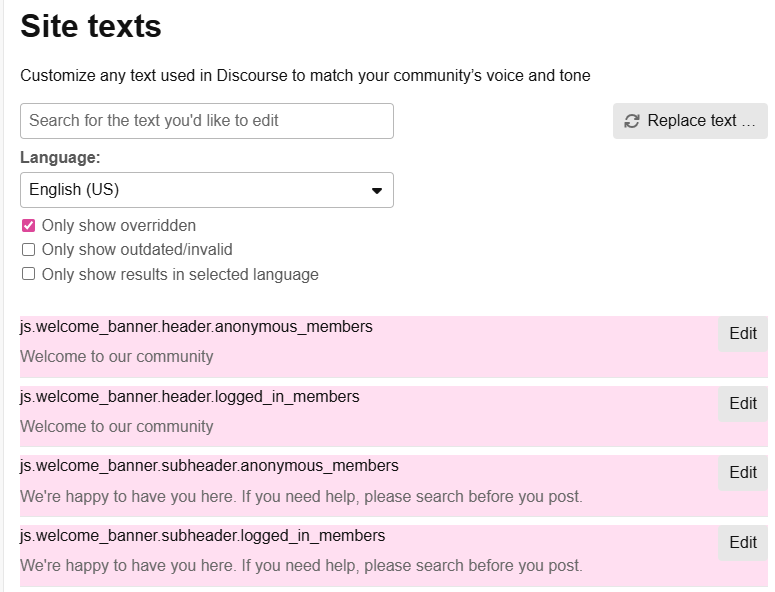The image size is (775, 592).
Task: Uncheck Only show overridden checkbox
Action: (29, 226)
